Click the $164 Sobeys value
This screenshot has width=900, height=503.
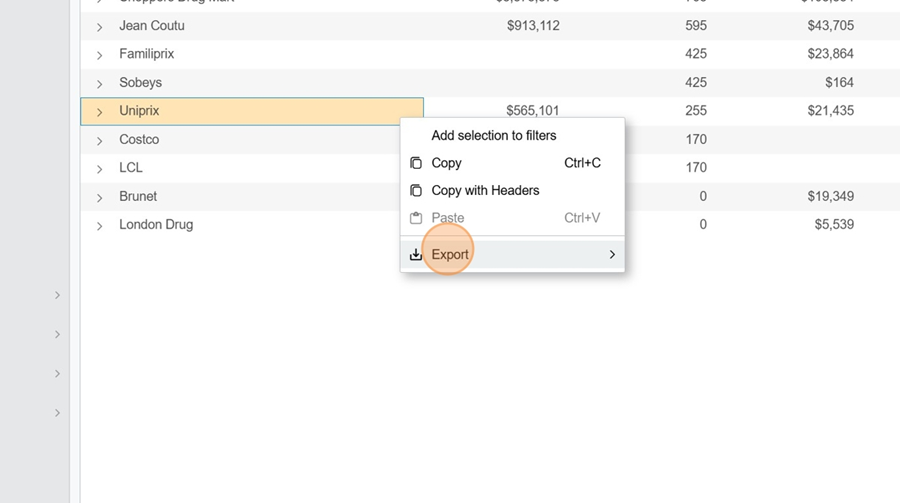click(839, 83)
